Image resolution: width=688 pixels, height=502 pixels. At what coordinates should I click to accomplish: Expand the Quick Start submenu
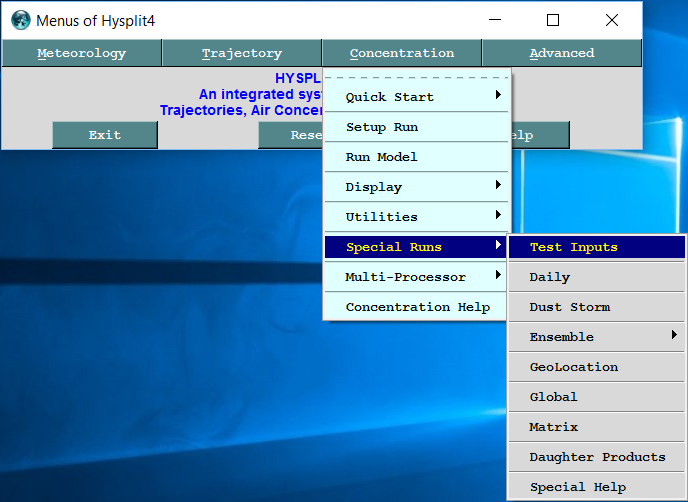[416, 97]
